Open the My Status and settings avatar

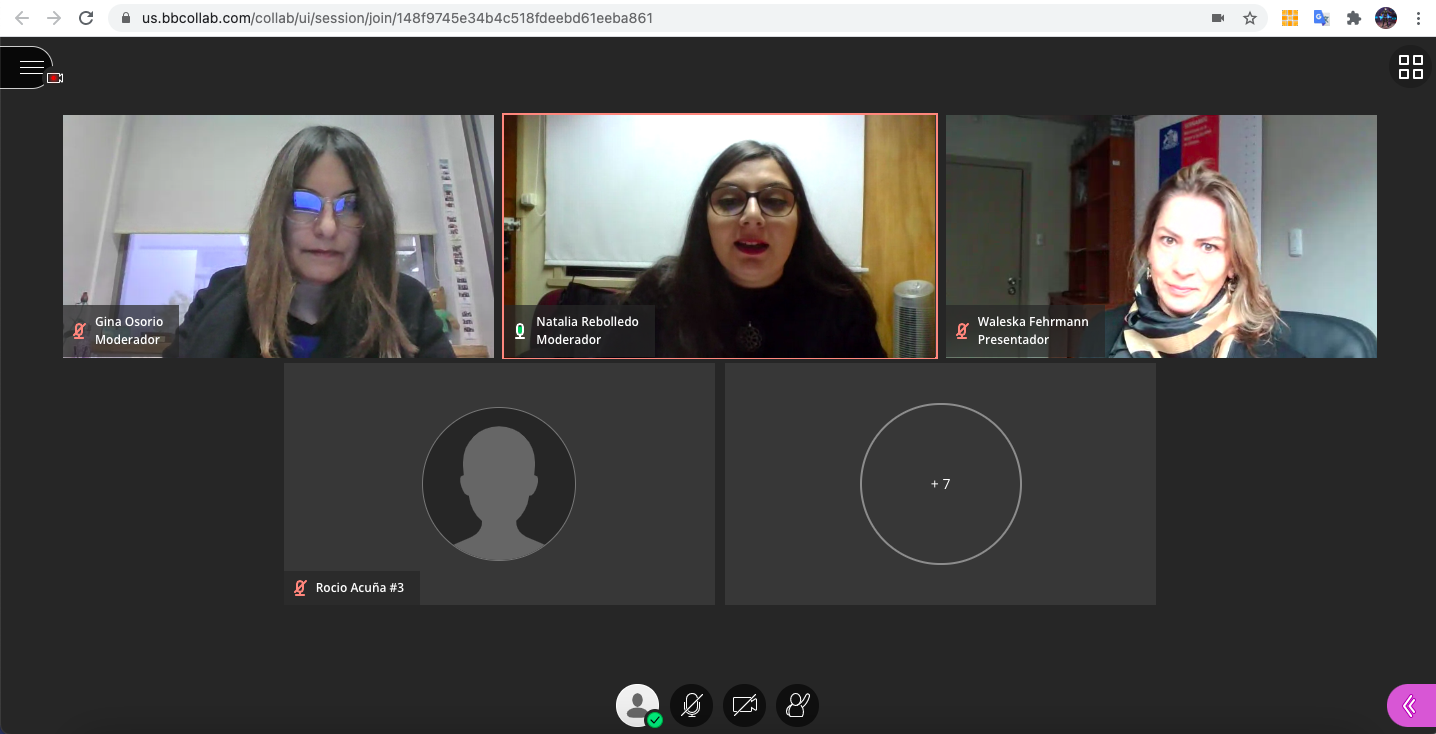pyautogui.click(x=637, y=705)
